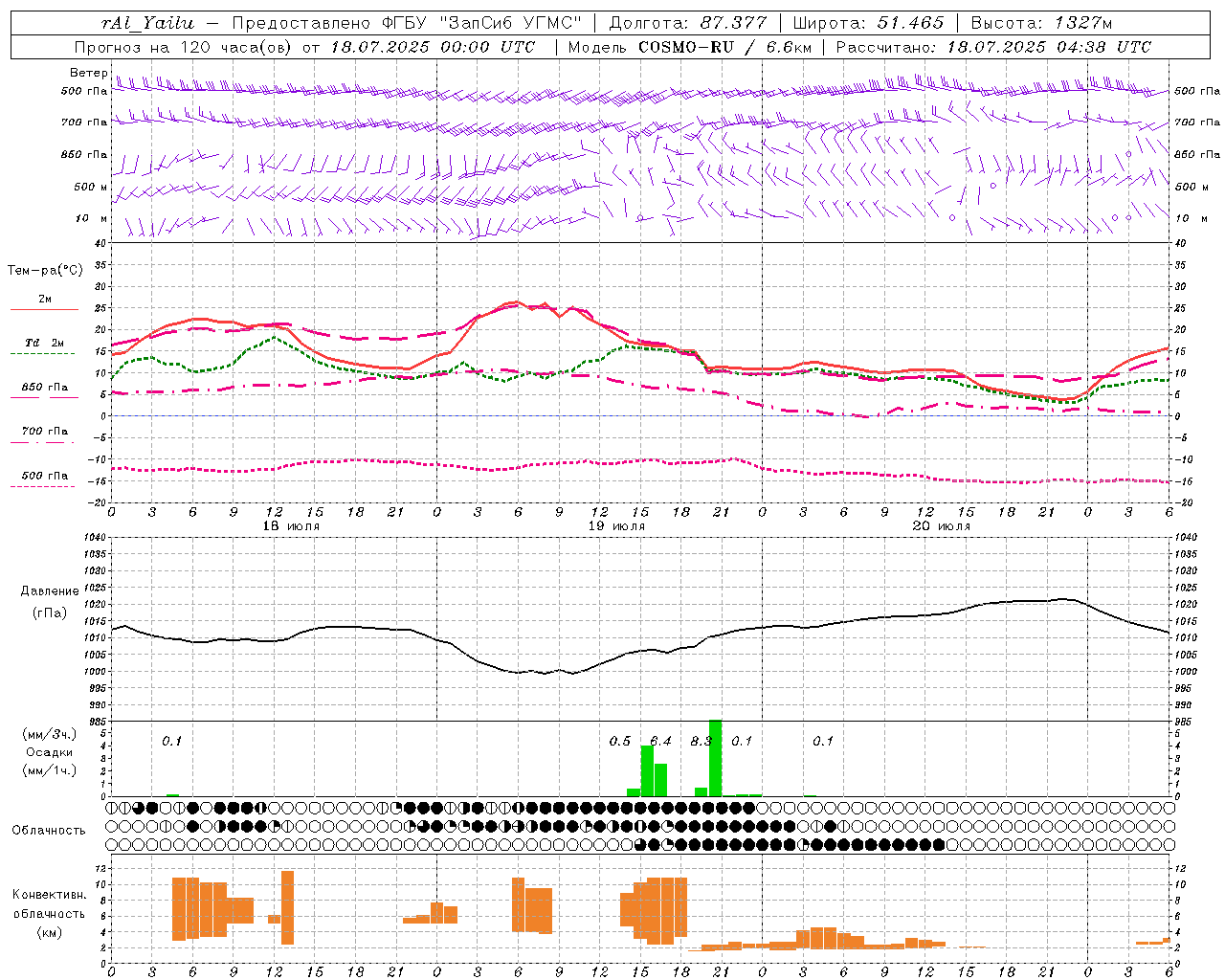Click the Осадки precipitation label

point(50,752)
